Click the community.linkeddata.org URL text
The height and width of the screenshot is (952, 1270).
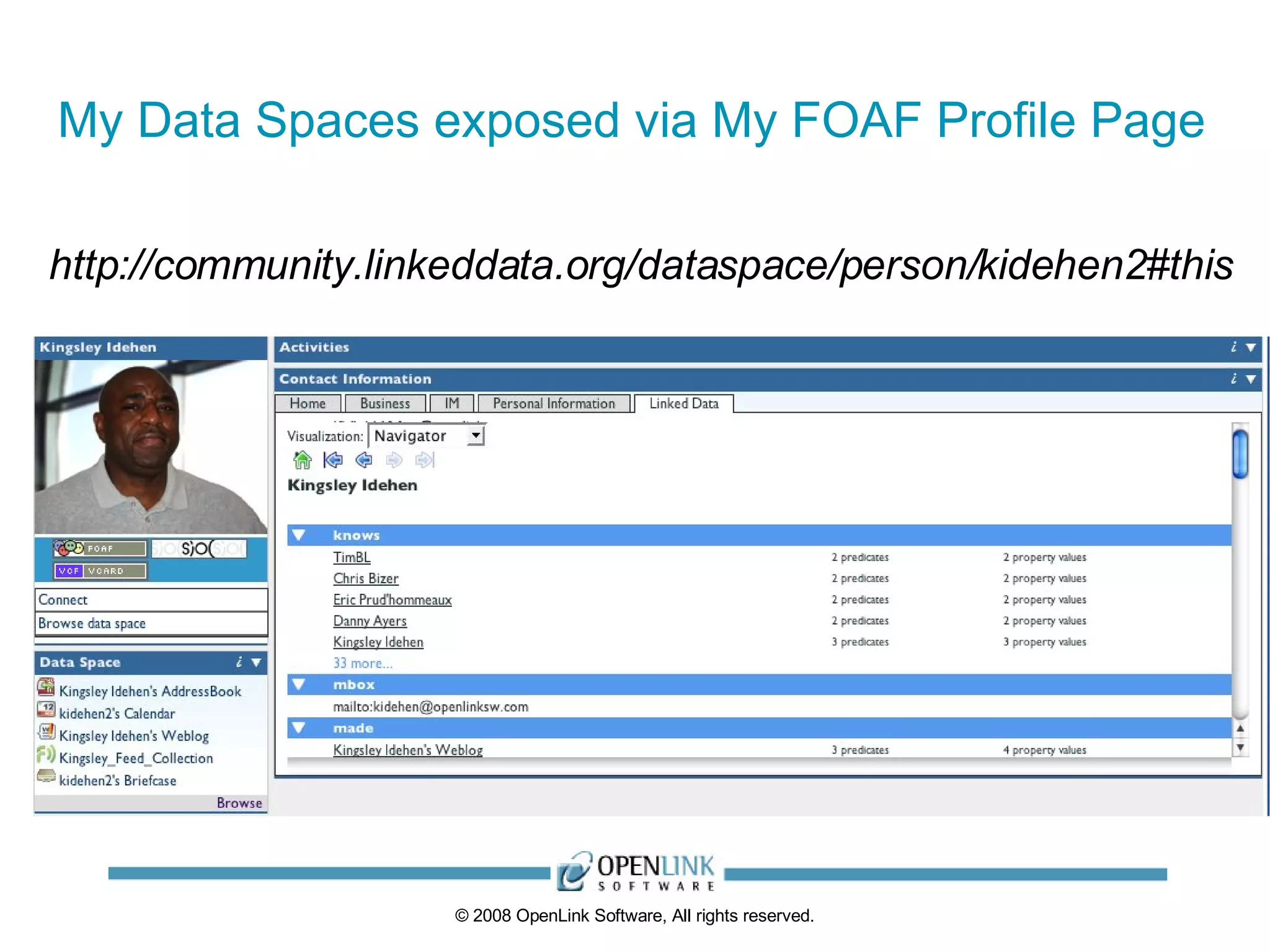(641, 265)
